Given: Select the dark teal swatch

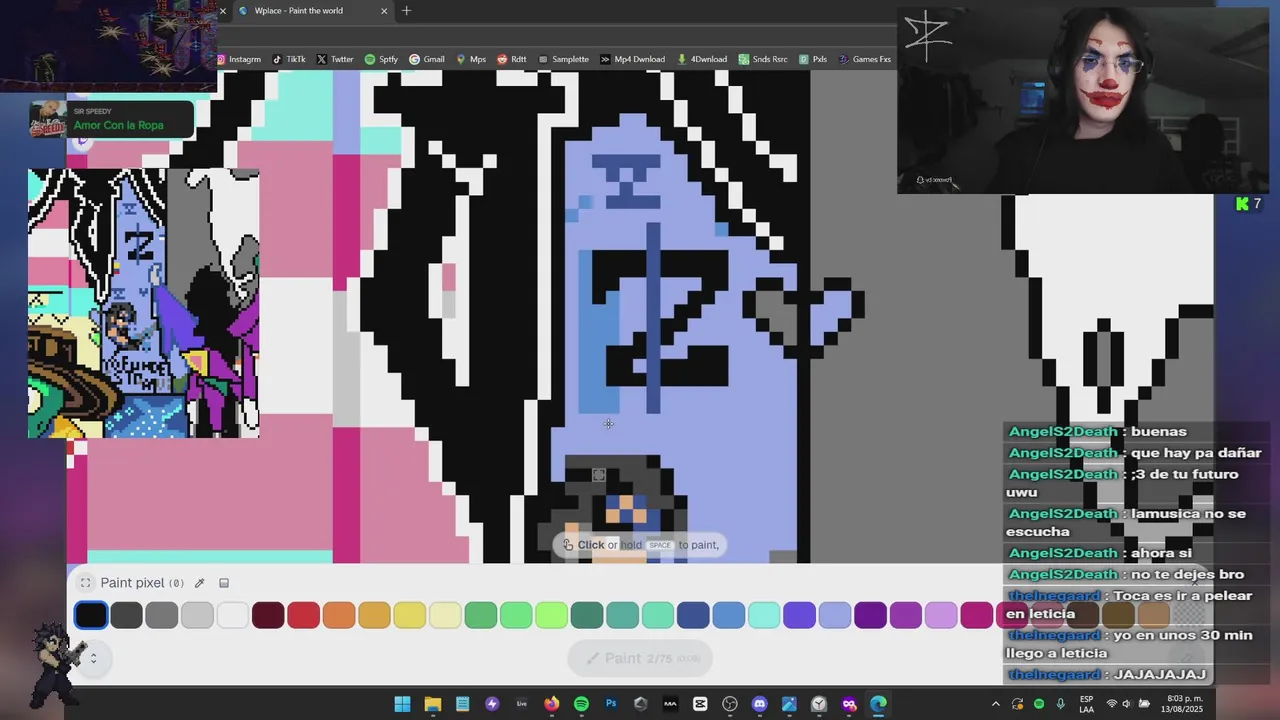Looking at the screenshot, I should 587,614.
